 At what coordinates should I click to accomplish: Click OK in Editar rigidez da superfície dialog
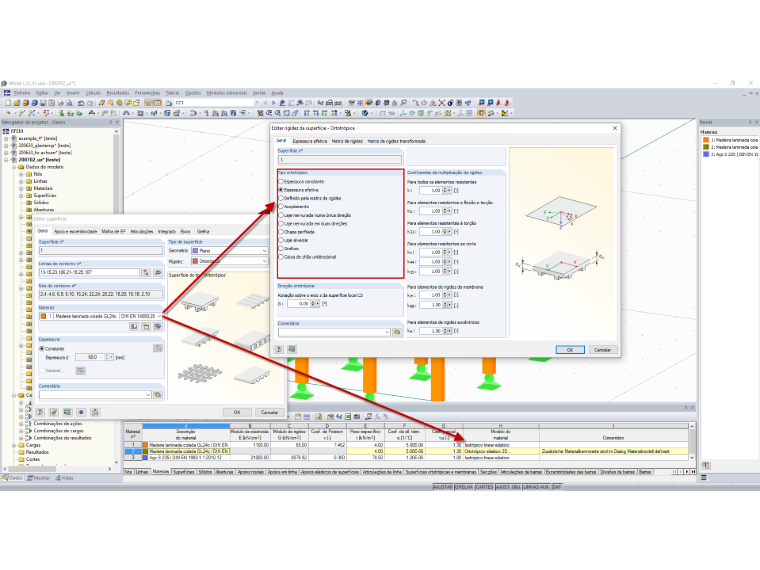[570, 349]
